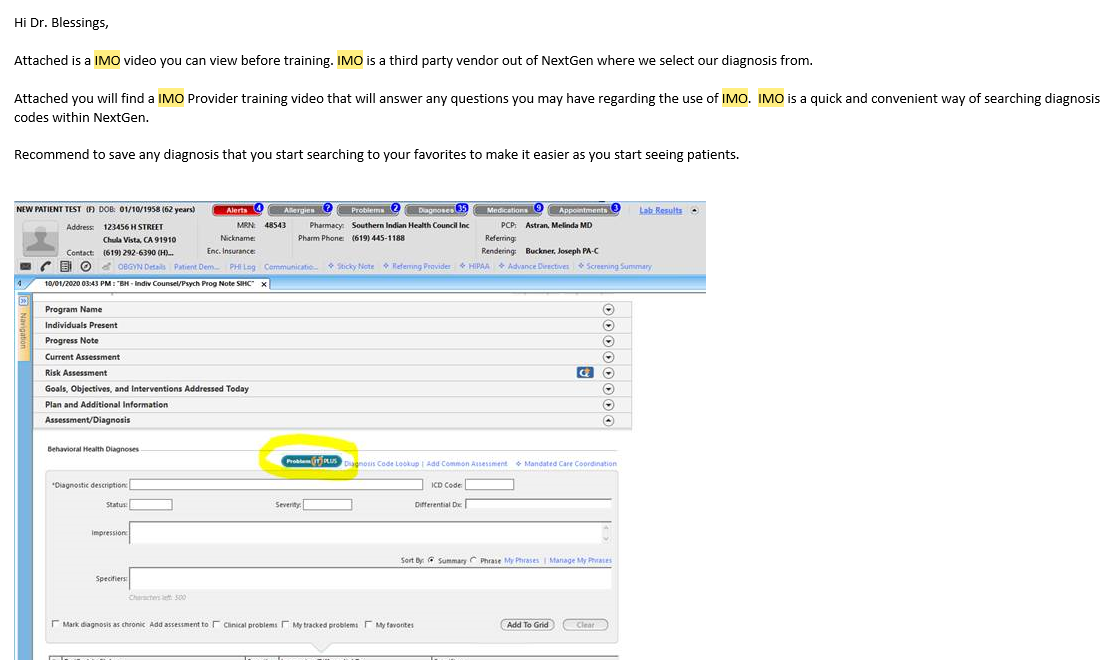The width and height of the screenshot is (1115, 660).
Task: Click the greyed edit icon before OBGYN Details
Action: (x=106, y=266)
